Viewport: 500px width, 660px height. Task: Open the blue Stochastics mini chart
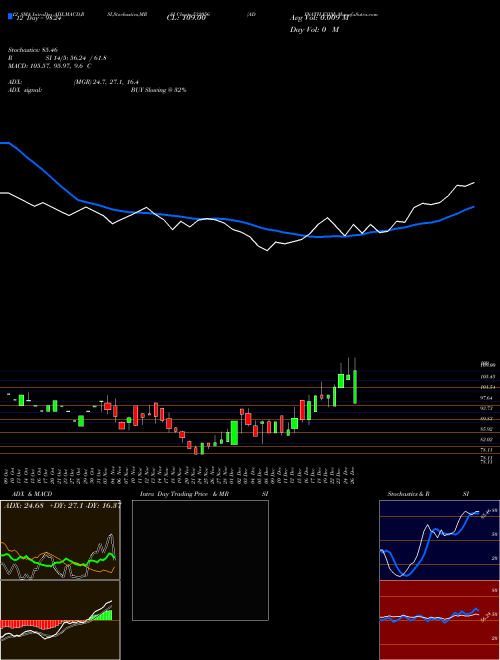coord(439,540)
